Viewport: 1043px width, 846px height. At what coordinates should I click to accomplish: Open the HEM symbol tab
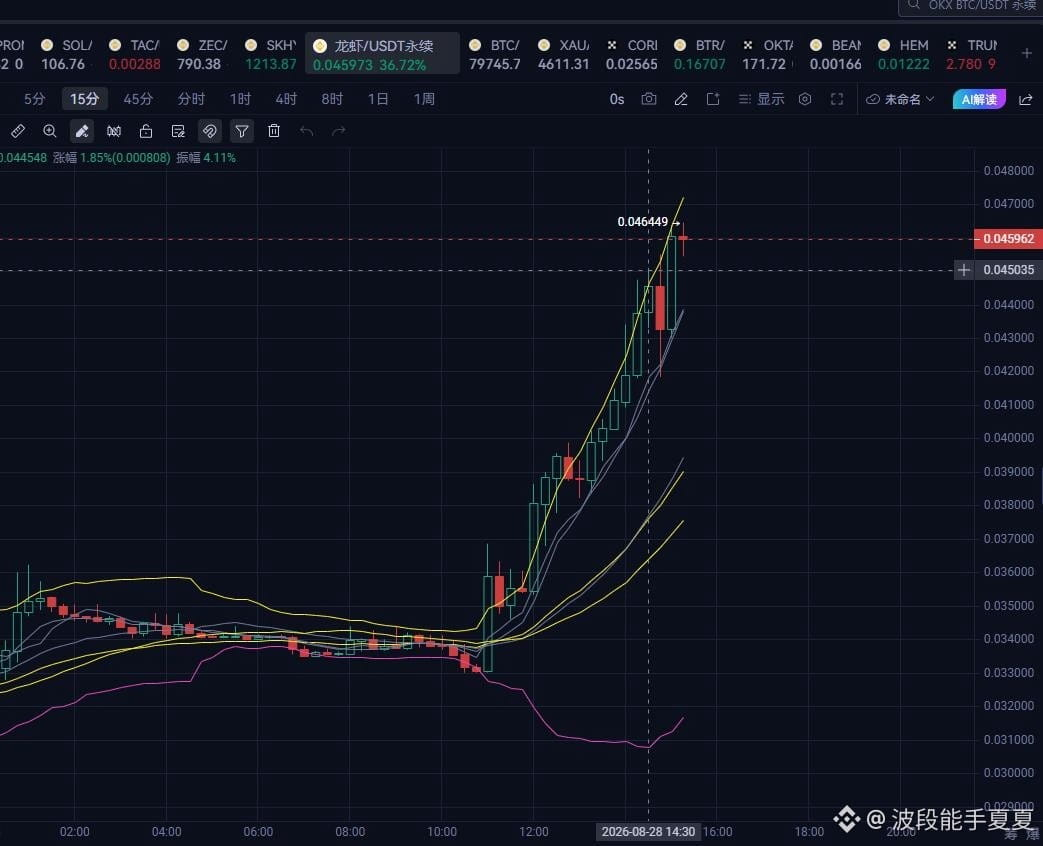[903, 55]
